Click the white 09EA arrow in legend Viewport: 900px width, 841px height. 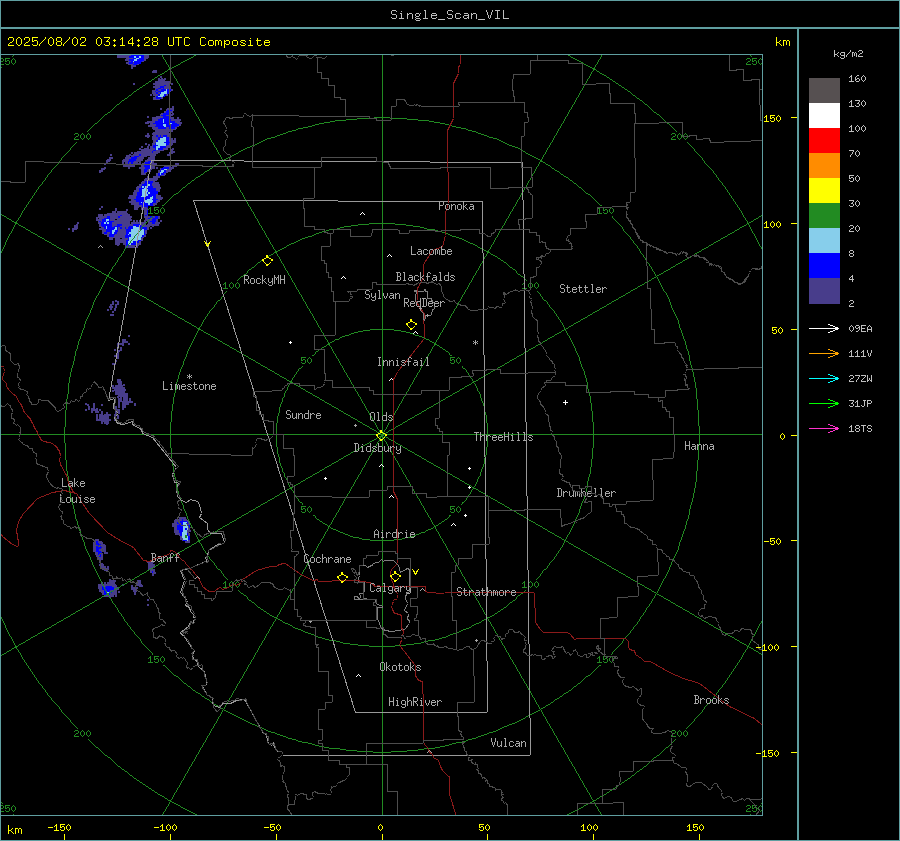point(824,328)
